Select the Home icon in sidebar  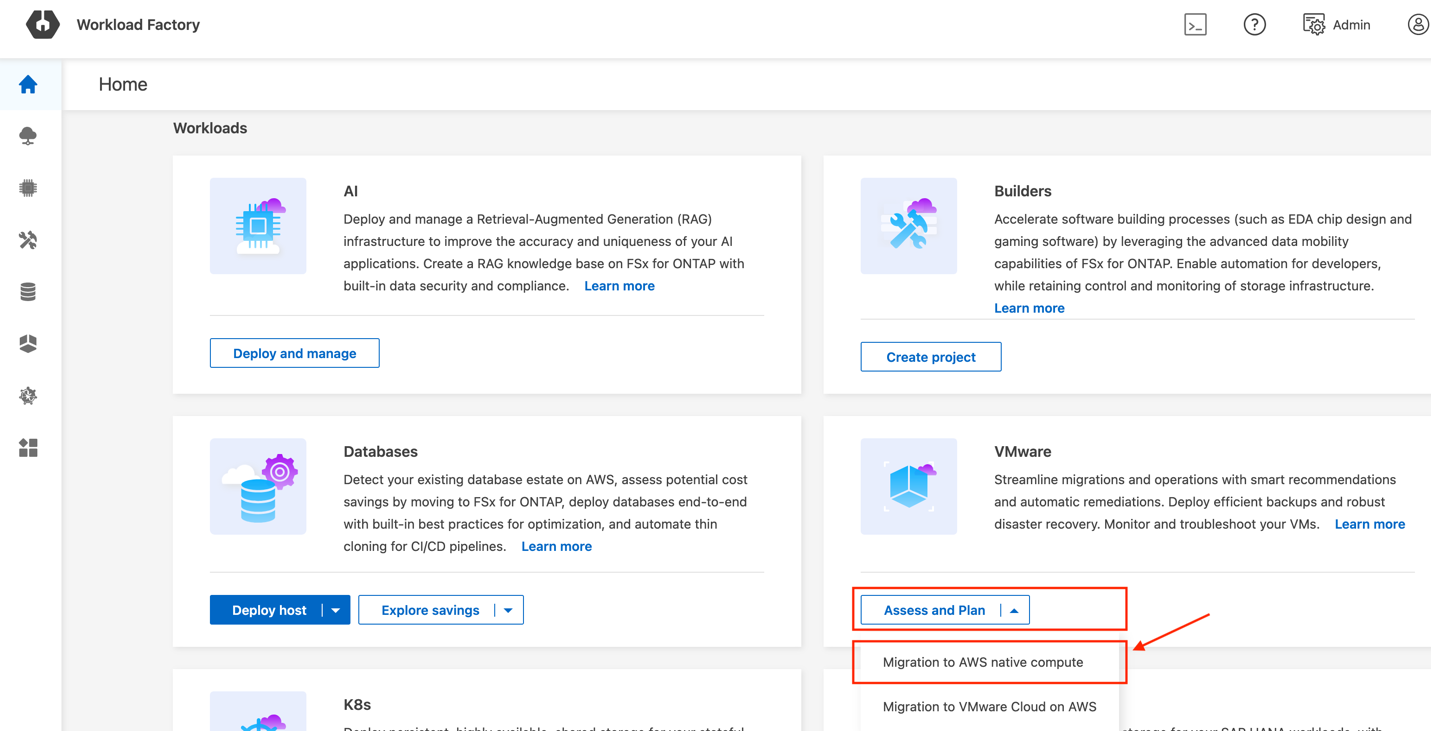pyautogui.click(x=28, y=85)
